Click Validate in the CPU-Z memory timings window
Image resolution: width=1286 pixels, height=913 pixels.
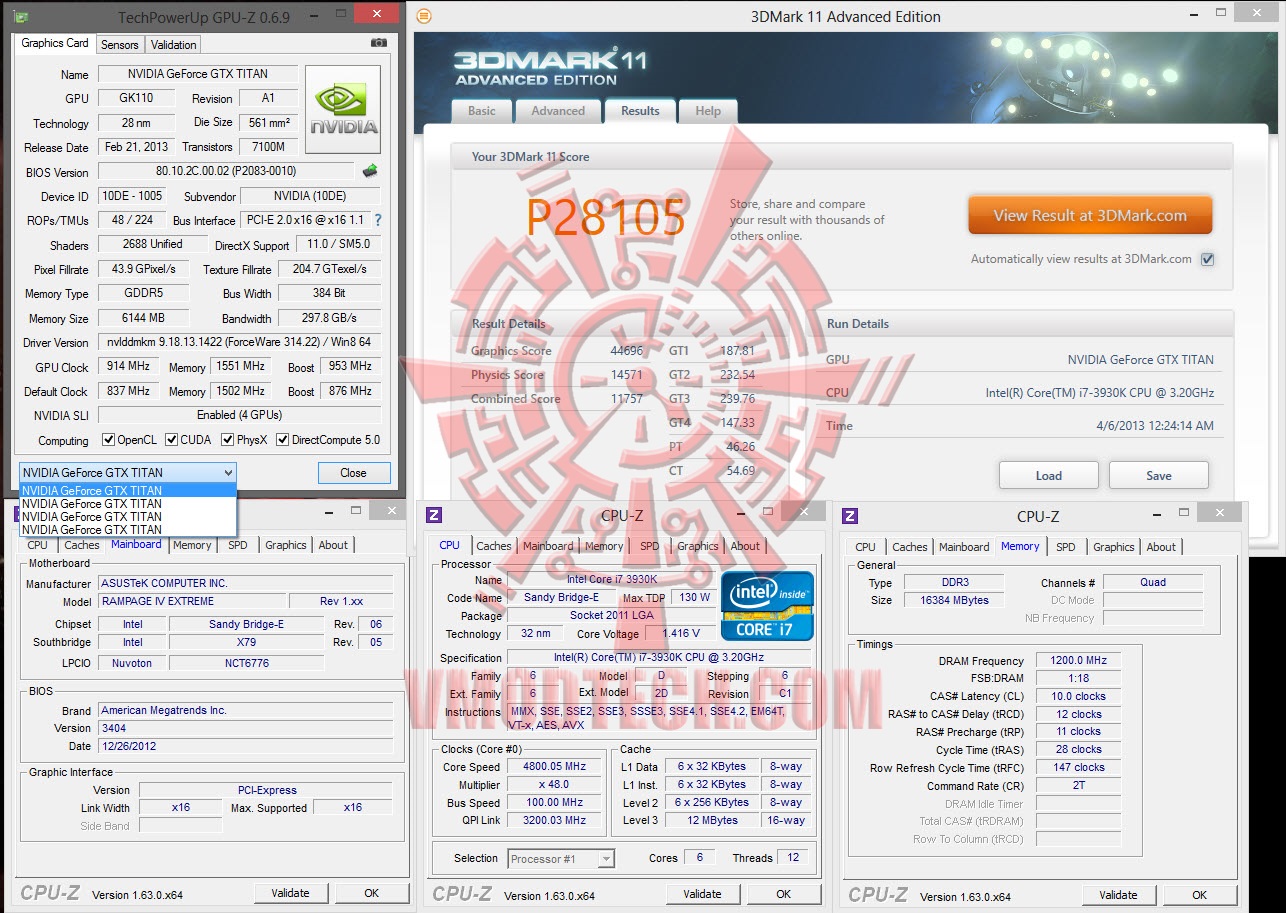pos(1118,895)
